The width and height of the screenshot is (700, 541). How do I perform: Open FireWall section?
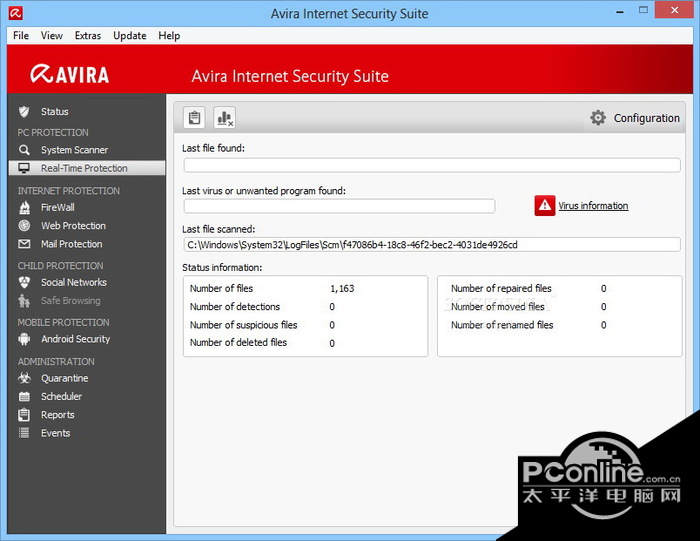(x=58, y=208)
